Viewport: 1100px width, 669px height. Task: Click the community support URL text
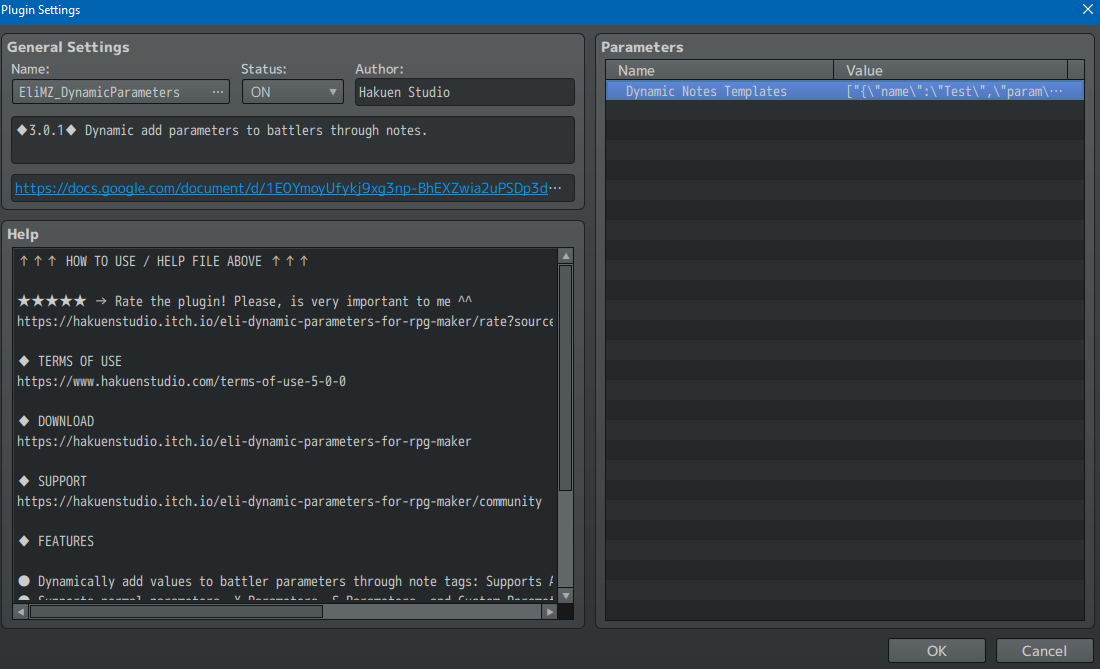(279, 501)
